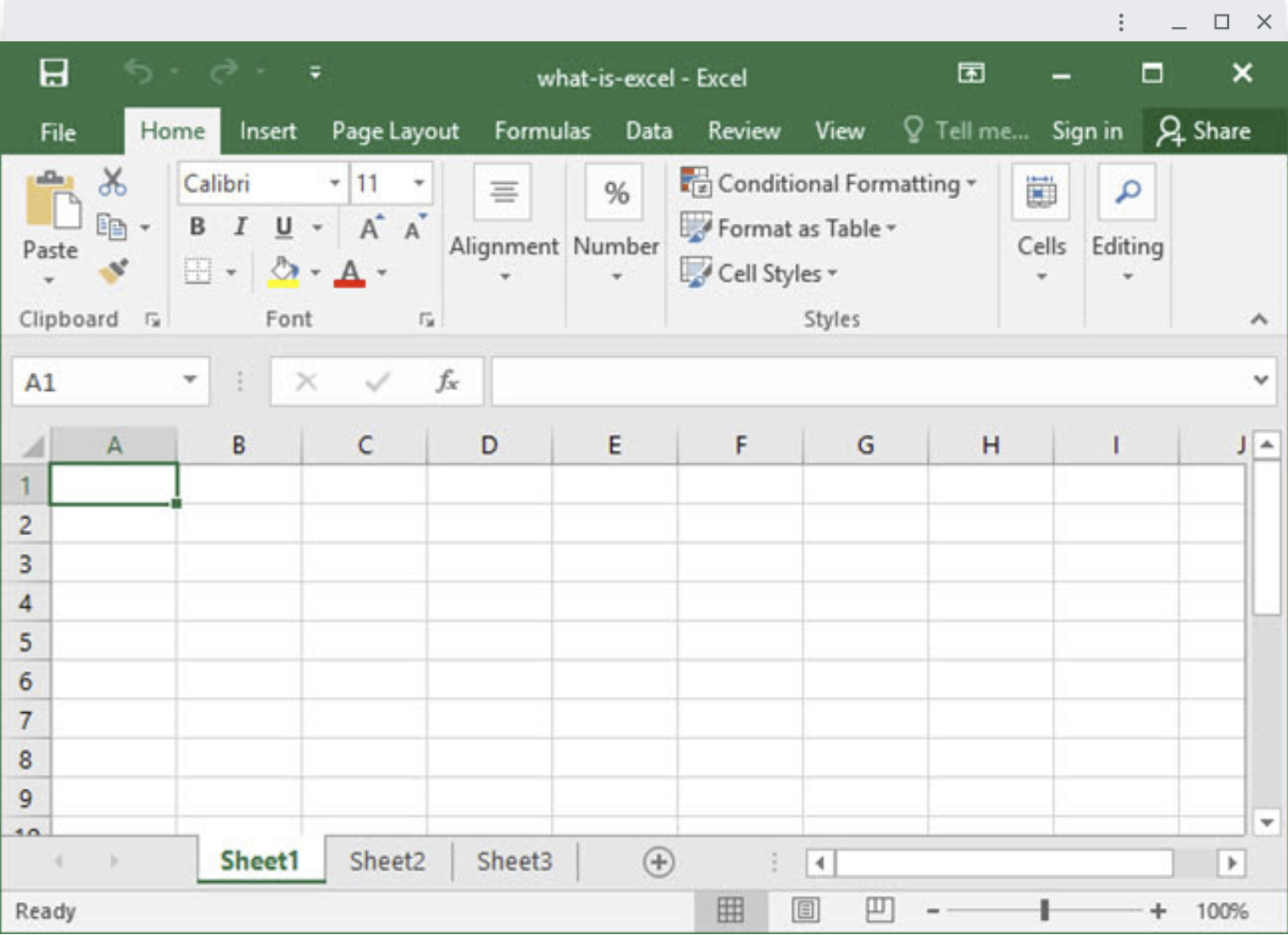Click the Save floppy disk icon

click(x=53, y=73)
